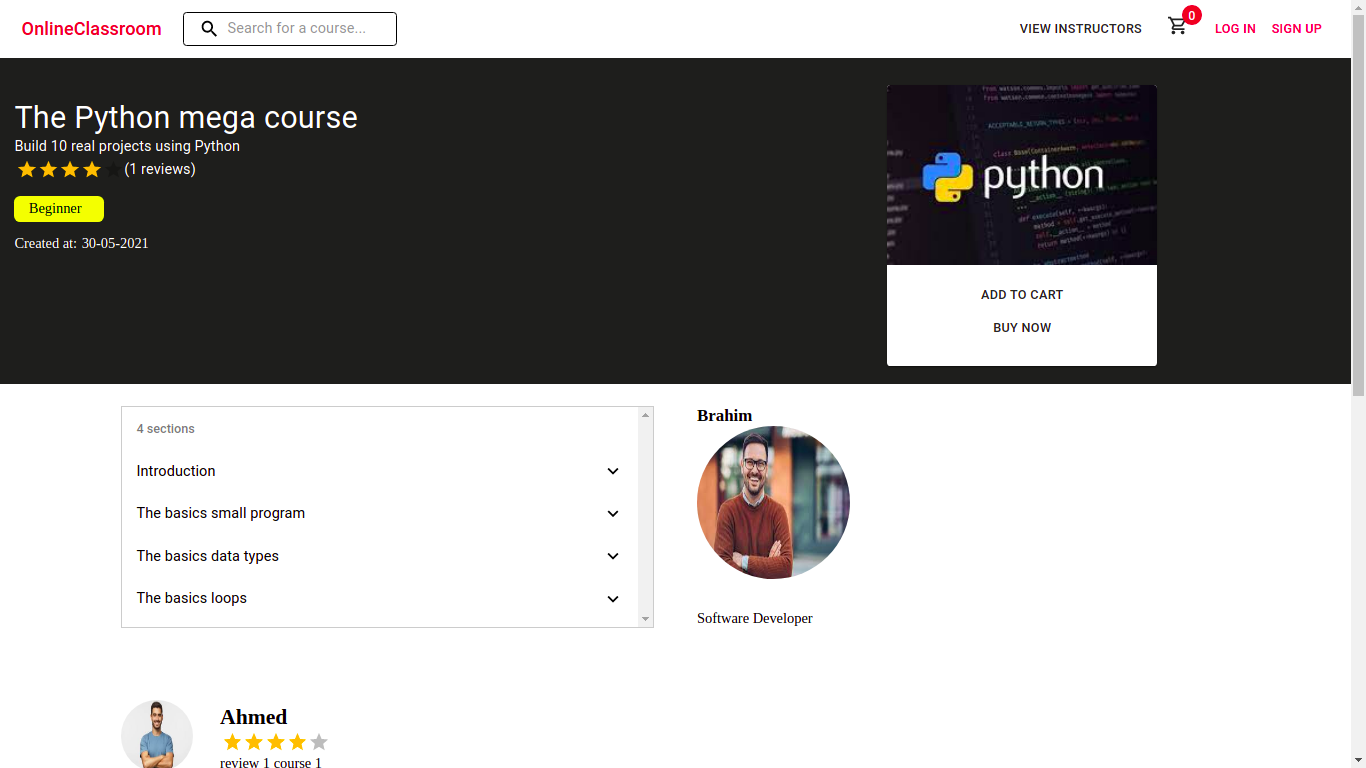Click the search magnifier icon
The width and height of the screenshot is (1366, 768).
(x=209, y=28)
